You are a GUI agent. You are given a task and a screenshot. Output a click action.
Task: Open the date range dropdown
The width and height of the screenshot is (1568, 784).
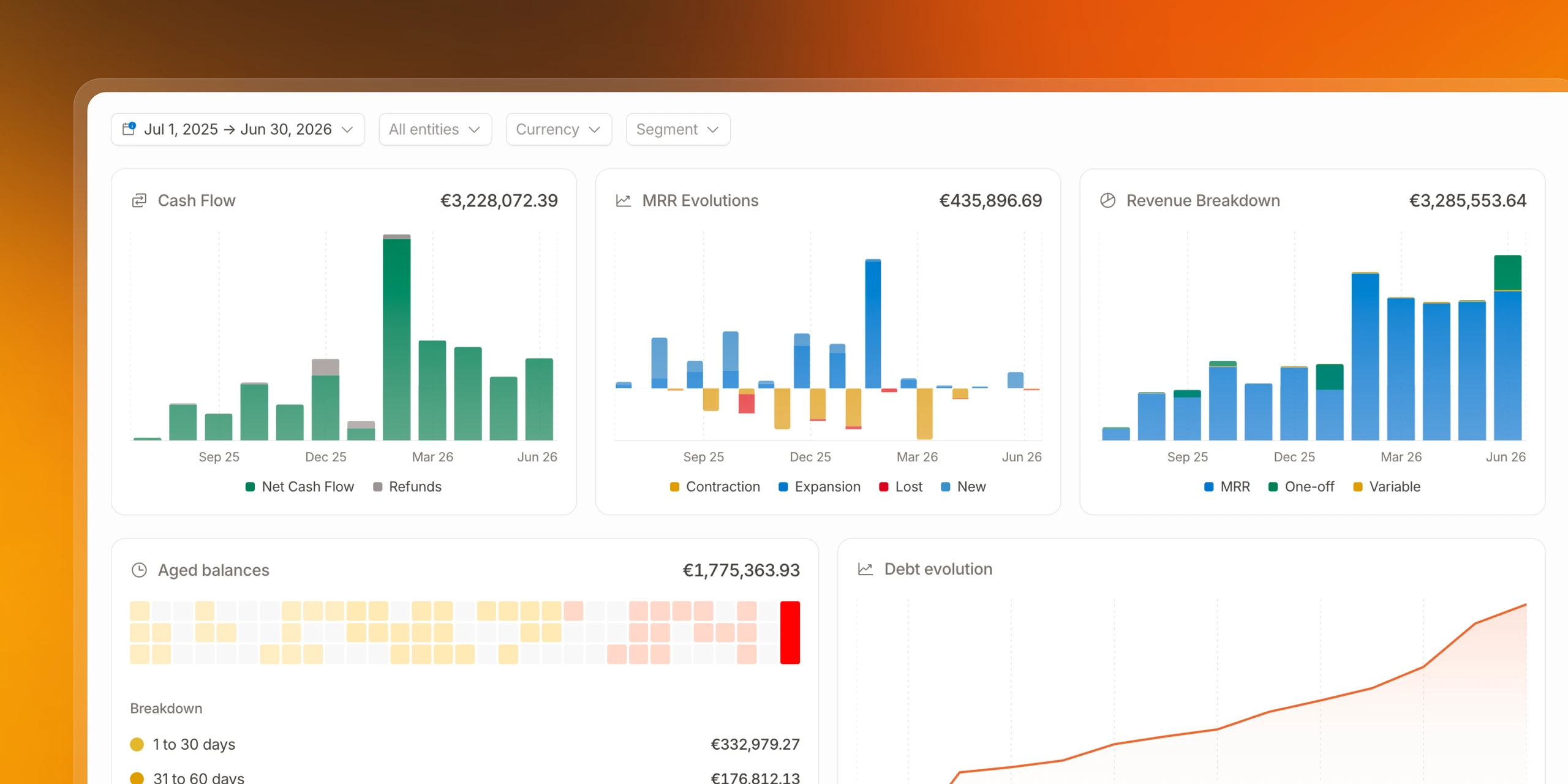(x=238, y=129)
